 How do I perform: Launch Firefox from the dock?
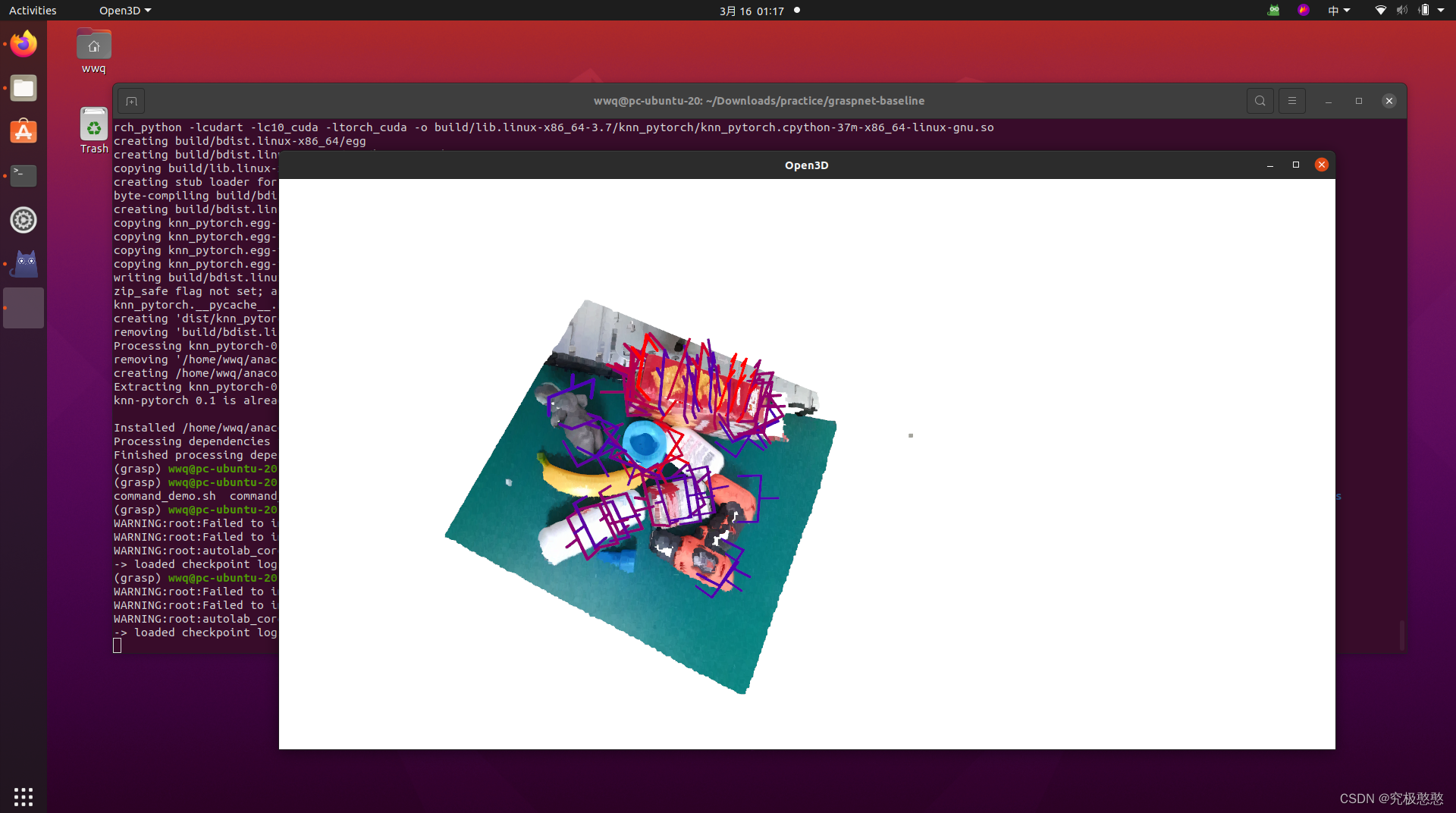23,43
